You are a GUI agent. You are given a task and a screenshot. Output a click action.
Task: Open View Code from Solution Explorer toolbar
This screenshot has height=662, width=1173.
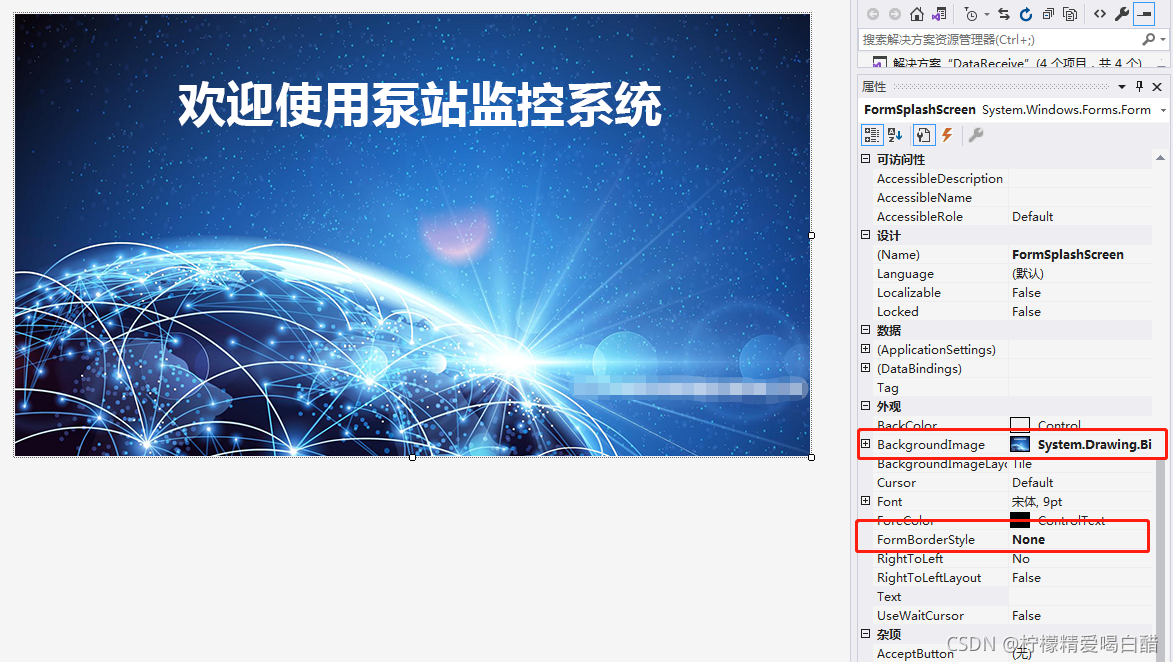pos(1100,14)
